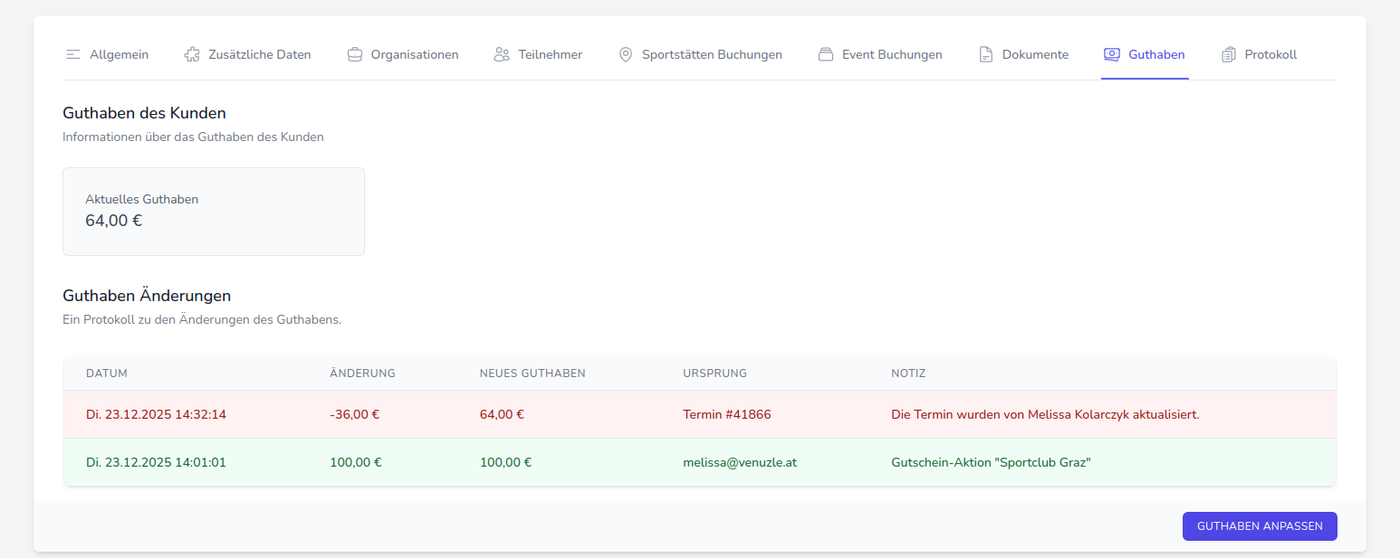Switch to the Allgemein tab
Image resolution: width=1400 pixels, height=558 pixels.
[107, 54]
